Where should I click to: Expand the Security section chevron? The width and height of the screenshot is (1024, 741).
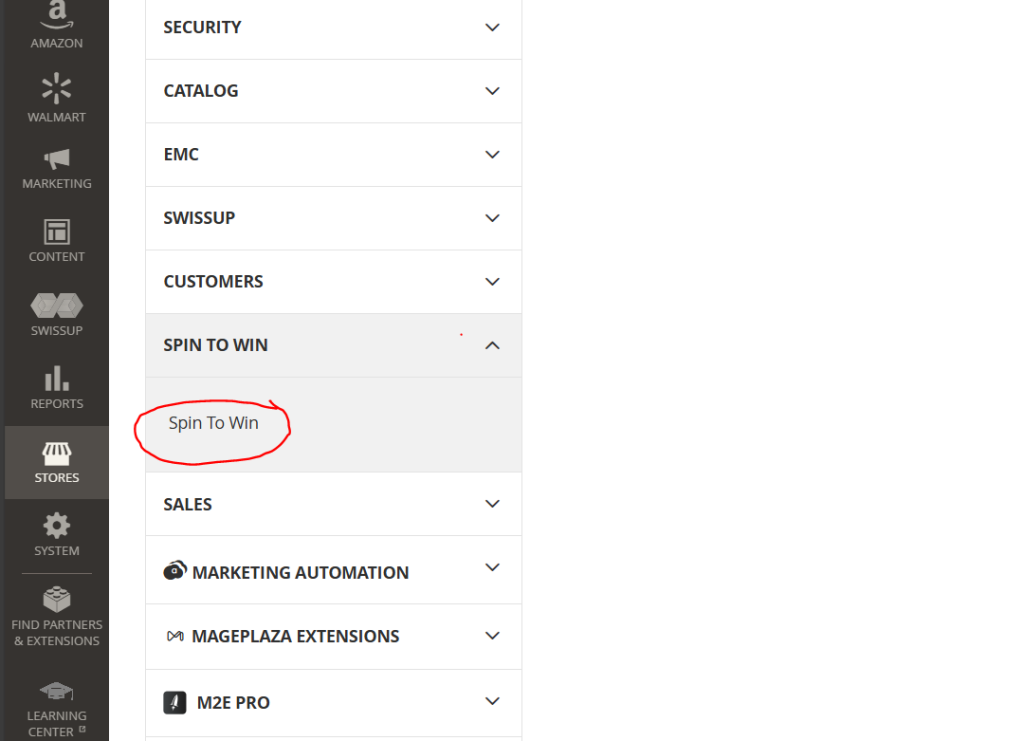(x=492, y=28)
